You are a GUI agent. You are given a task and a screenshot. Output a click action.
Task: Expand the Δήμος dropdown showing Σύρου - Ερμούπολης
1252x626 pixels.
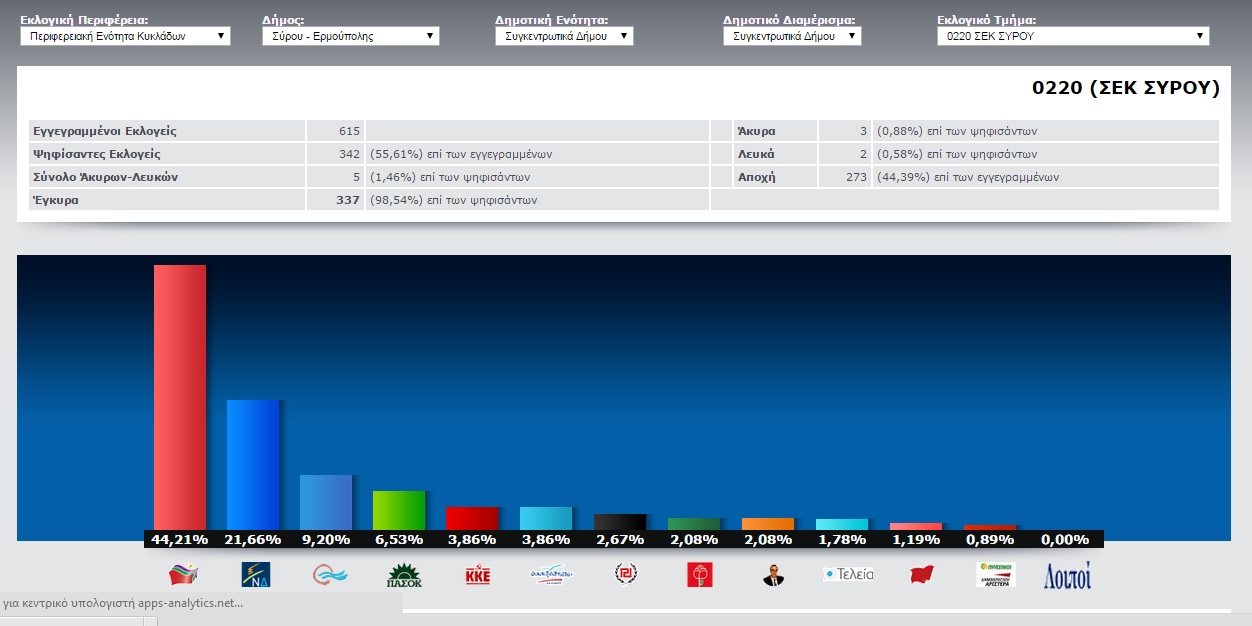(x=350, y=36)
